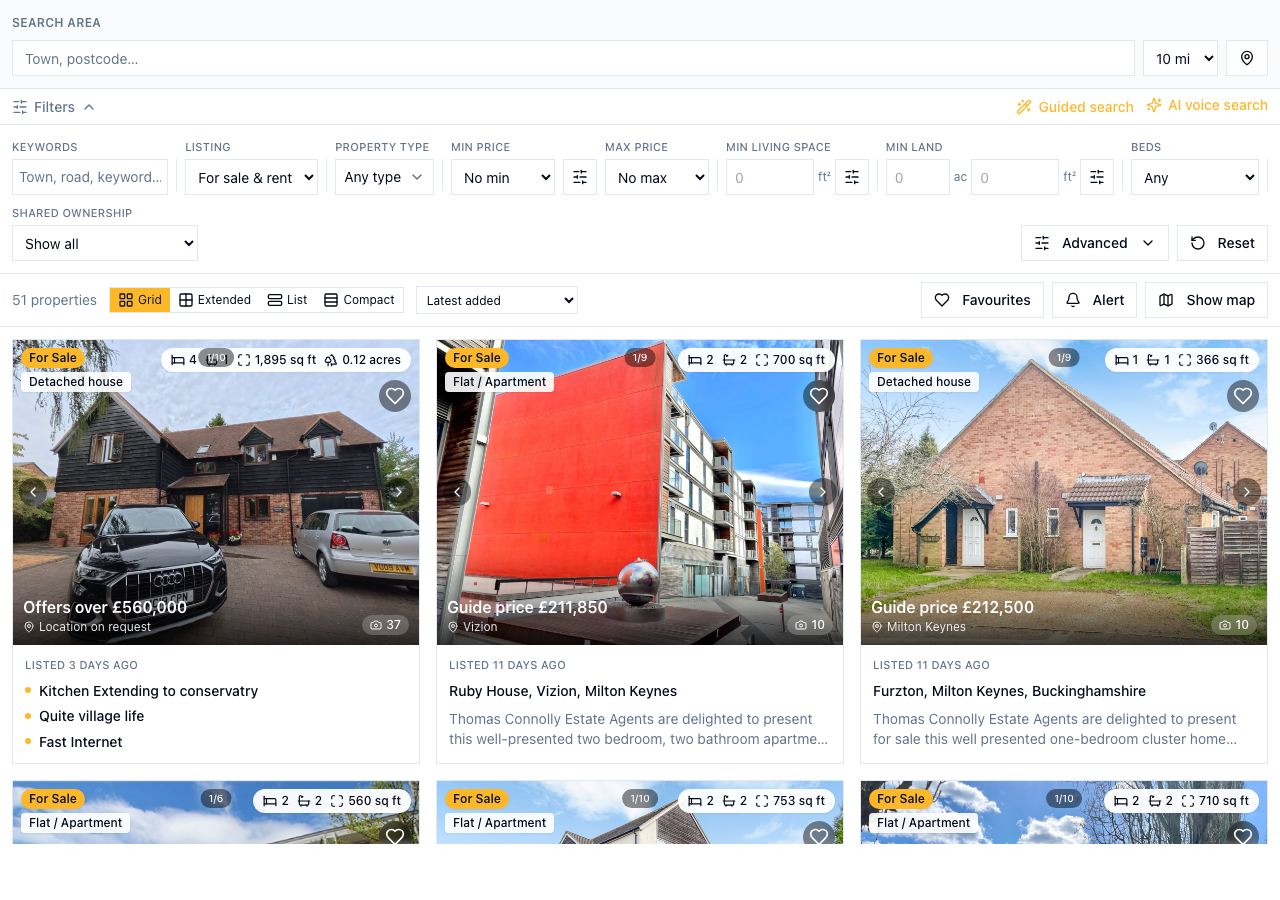
Task: Click 'Guide price £211,850' text
Action: coord(527,607)
